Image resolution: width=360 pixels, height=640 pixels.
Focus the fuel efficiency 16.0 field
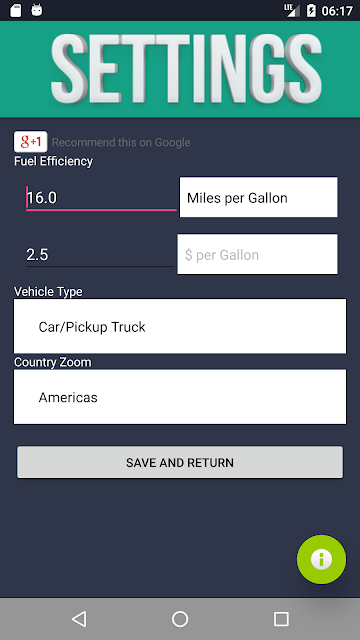[x=101, y=198]
